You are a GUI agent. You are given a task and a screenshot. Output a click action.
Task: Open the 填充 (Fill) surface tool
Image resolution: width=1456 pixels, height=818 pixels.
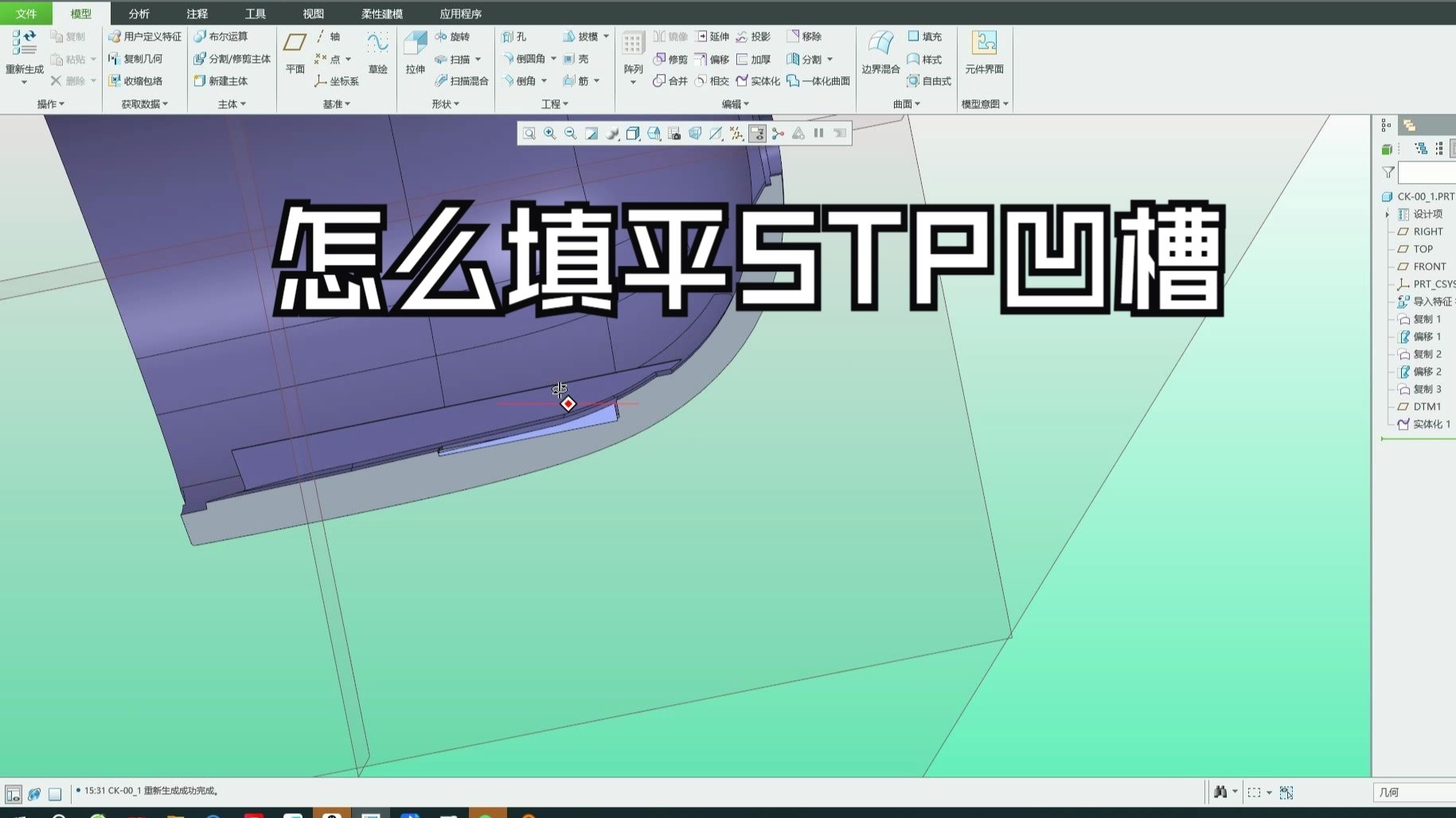tap(923, 36)
